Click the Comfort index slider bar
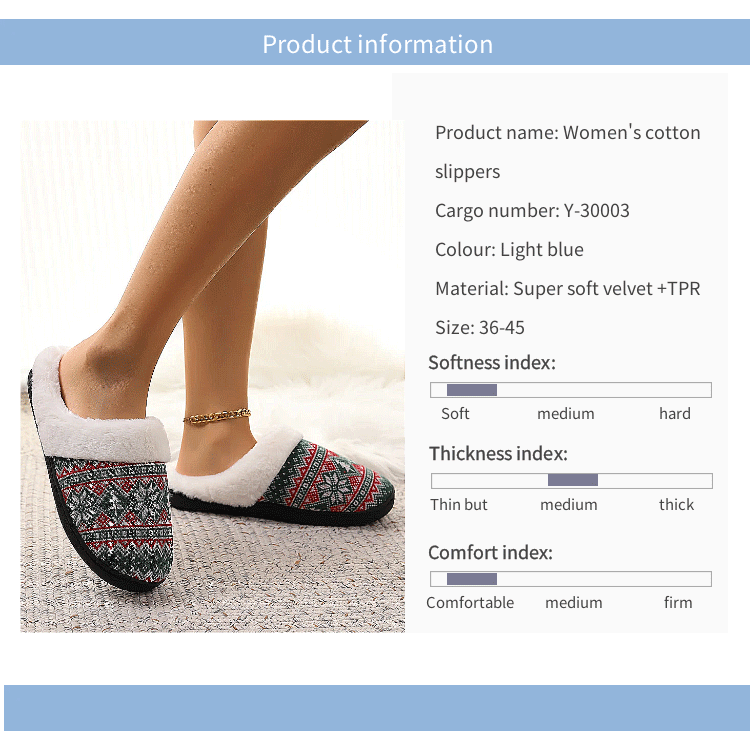Screen dimensions: 750x749 click(571, 579)
